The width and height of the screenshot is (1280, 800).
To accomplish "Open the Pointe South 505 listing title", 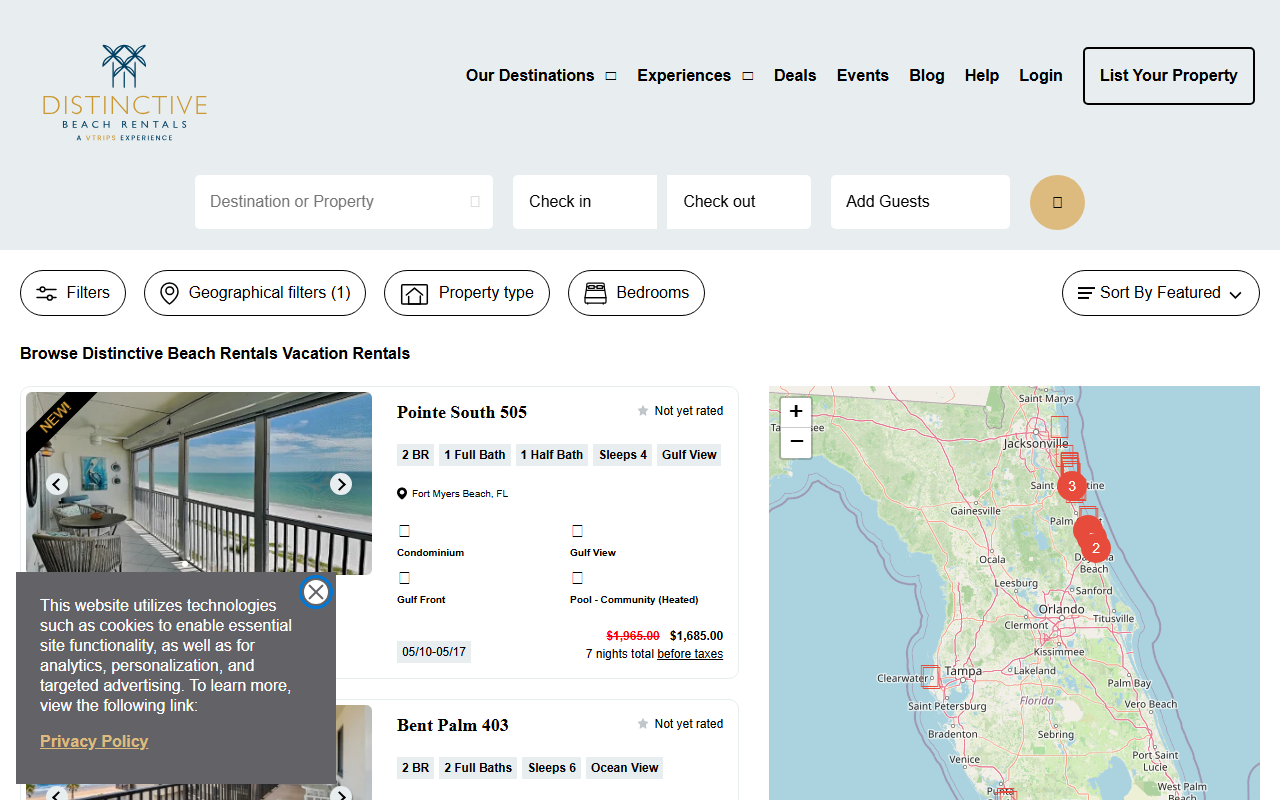I will (x=462, y=412).
